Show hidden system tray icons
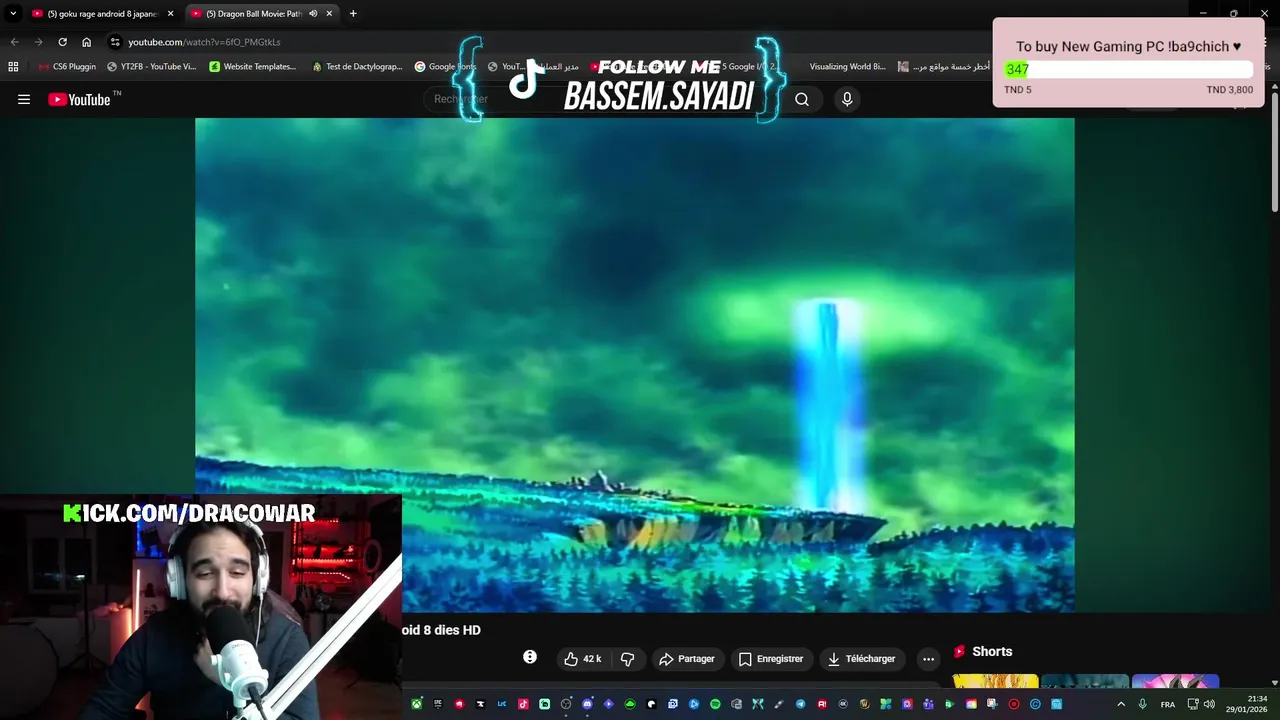 1121,704
